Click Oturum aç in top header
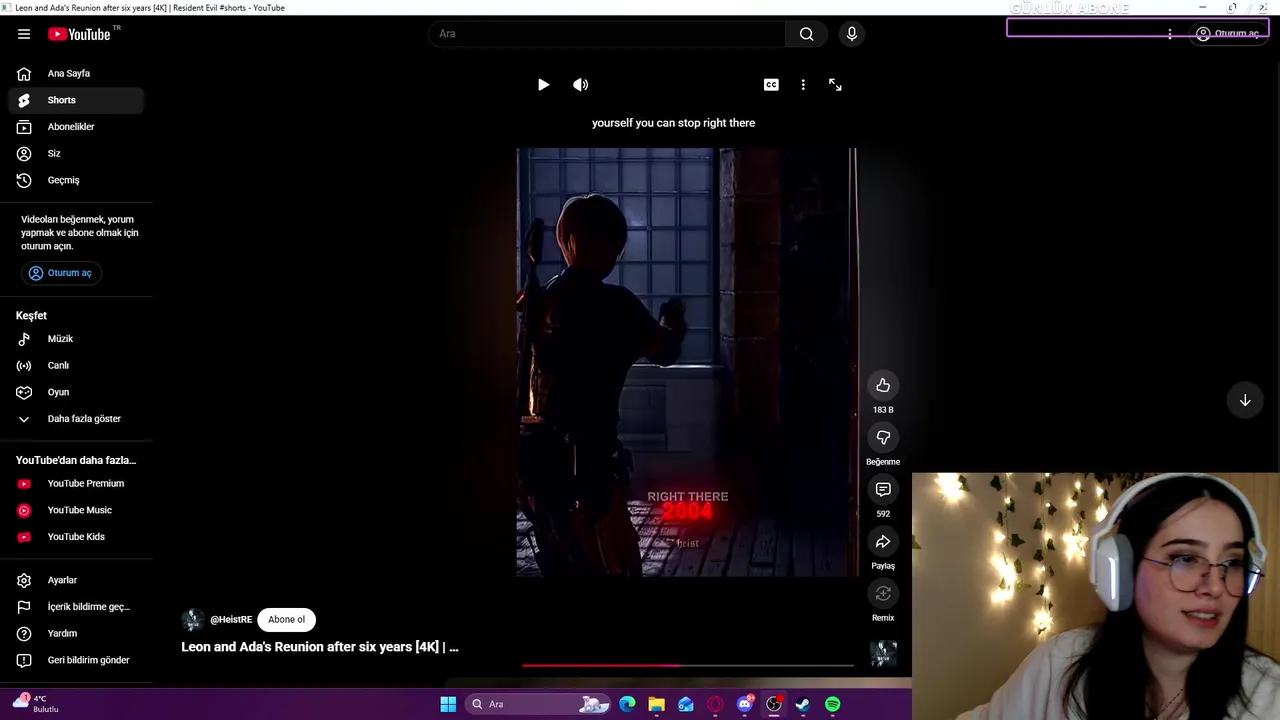This screenshot has width=1280, height=720. 1228,34
